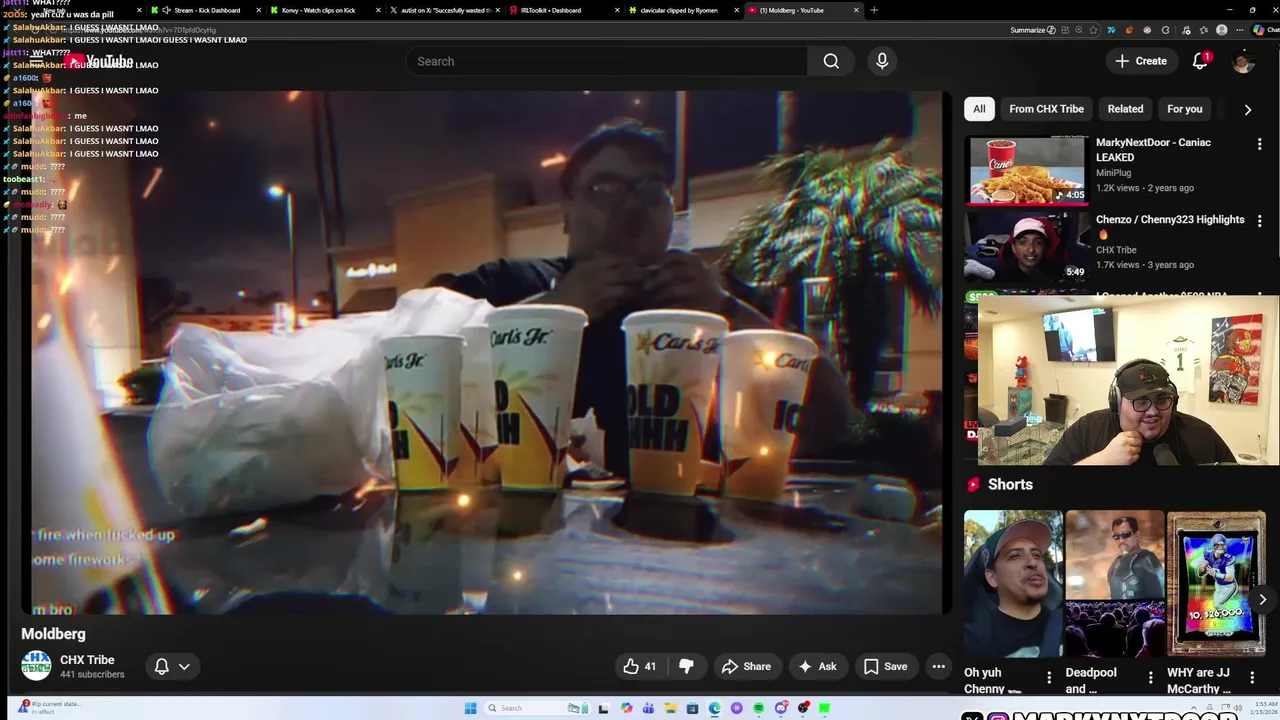Open Microsoft Edge from the taskbar
The width and height of the screenshot is (1280, 720).
[715, 708]
